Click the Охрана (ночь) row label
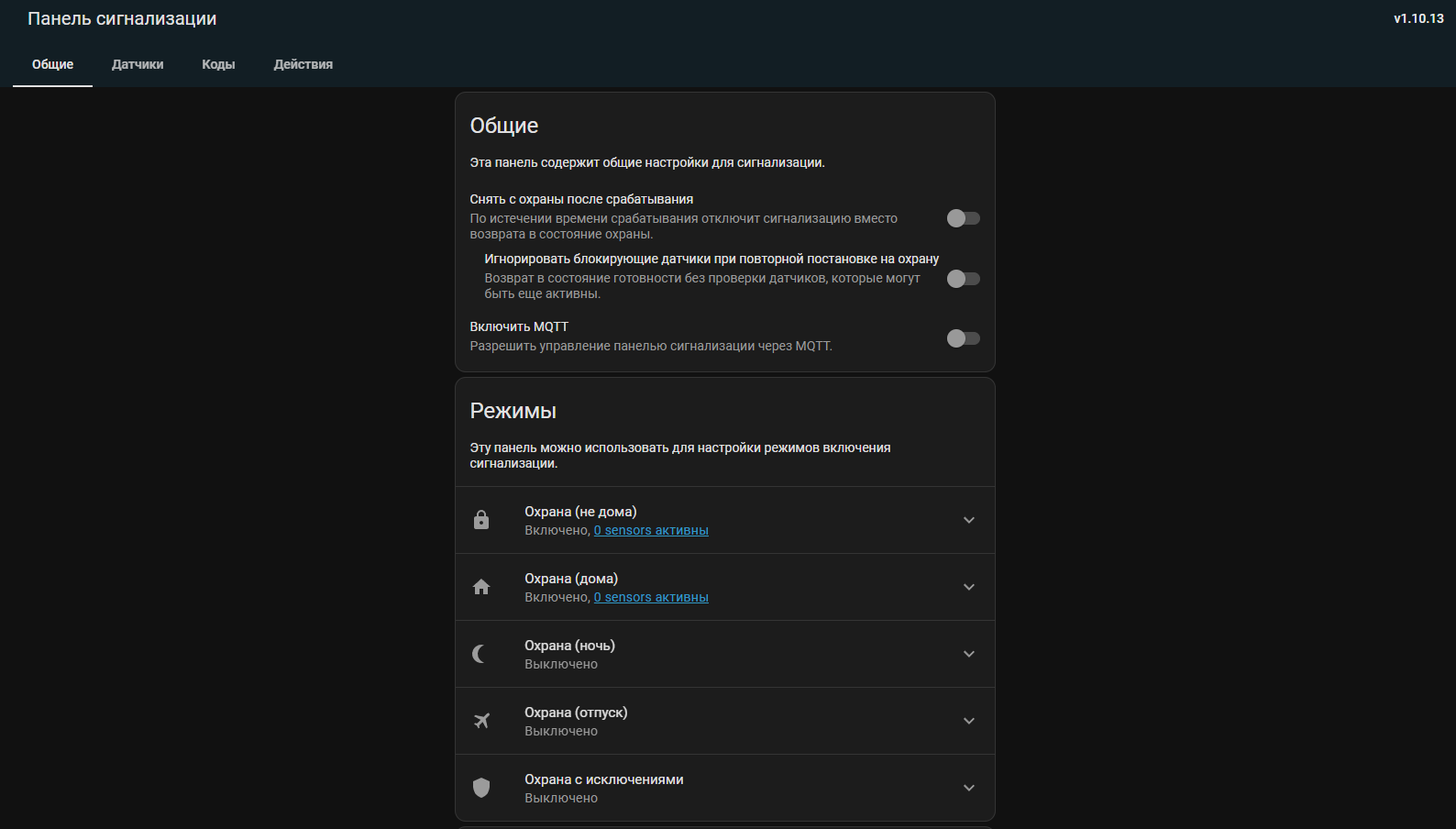The height and width of the screenshot is (829, 1456). point(569,646)
